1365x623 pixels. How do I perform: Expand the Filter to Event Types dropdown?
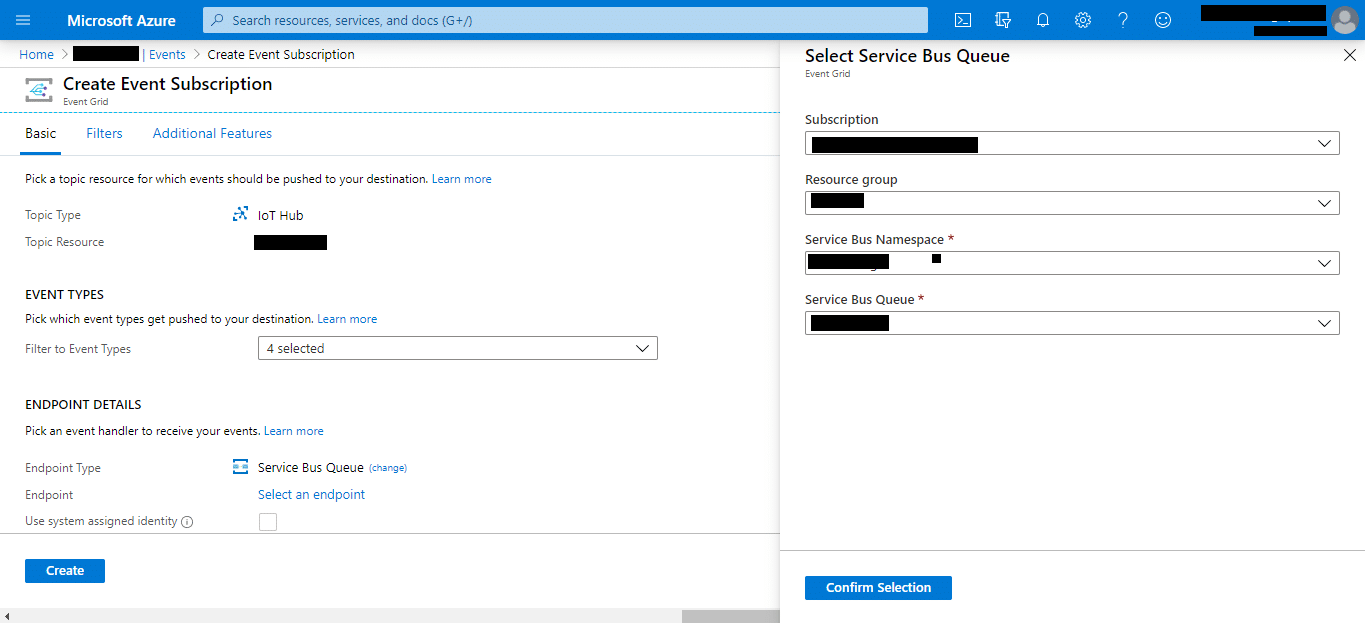[x=457, y=348]
